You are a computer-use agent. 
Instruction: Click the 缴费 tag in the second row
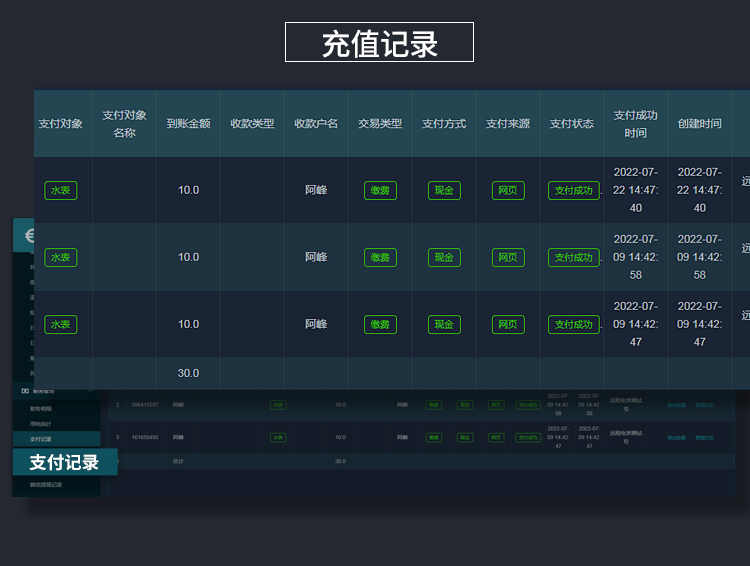click(x=380, y=257)
